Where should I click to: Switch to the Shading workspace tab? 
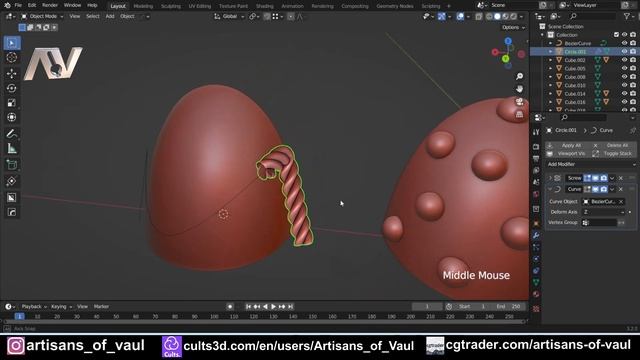pos(264,6)
